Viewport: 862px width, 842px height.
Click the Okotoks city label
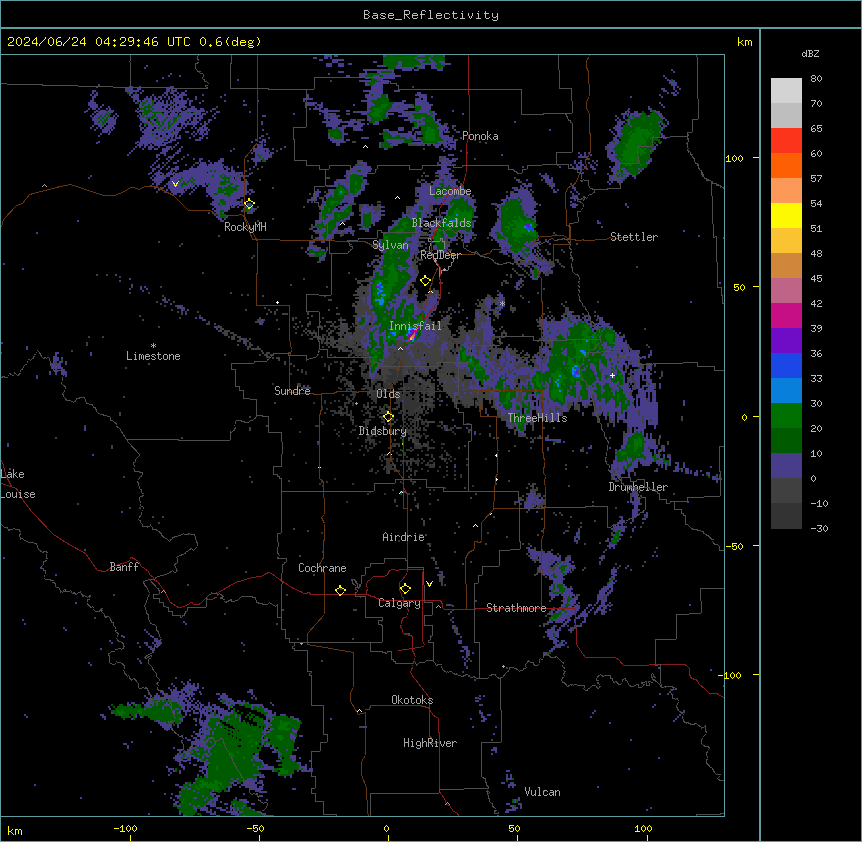pyautogui.click(x=412, y=700)
